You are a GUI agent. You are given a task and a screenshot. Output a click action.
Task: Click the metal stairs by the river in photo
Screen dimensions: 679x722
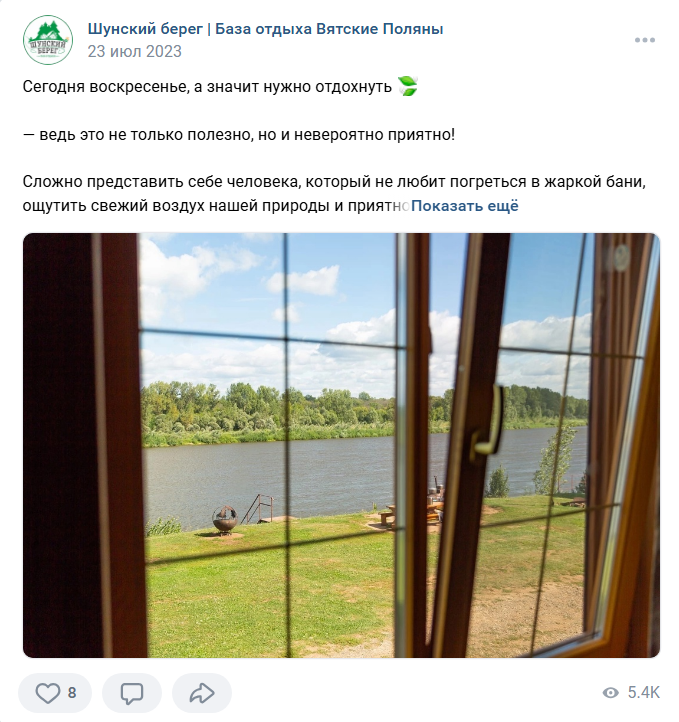tap(259, 509)
